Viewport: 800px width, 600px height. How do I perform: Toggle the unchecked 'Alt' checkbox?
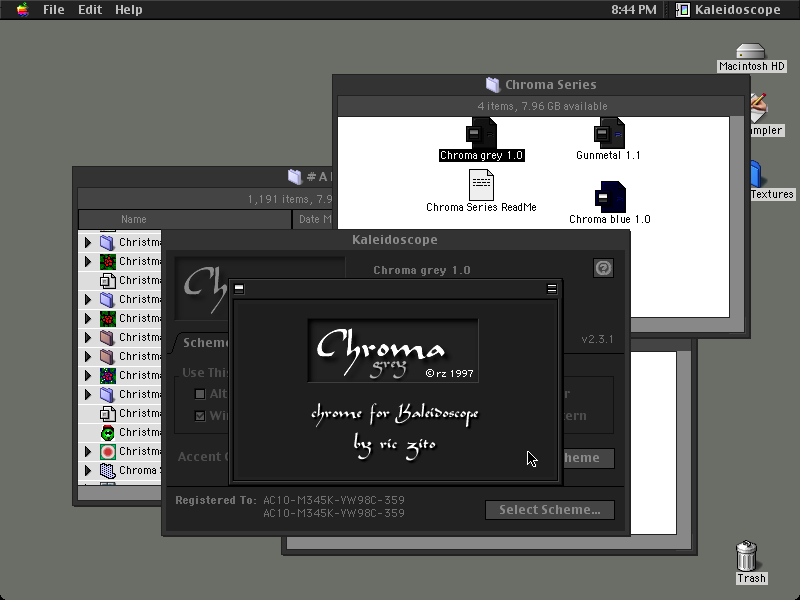(x=199, y=394)
